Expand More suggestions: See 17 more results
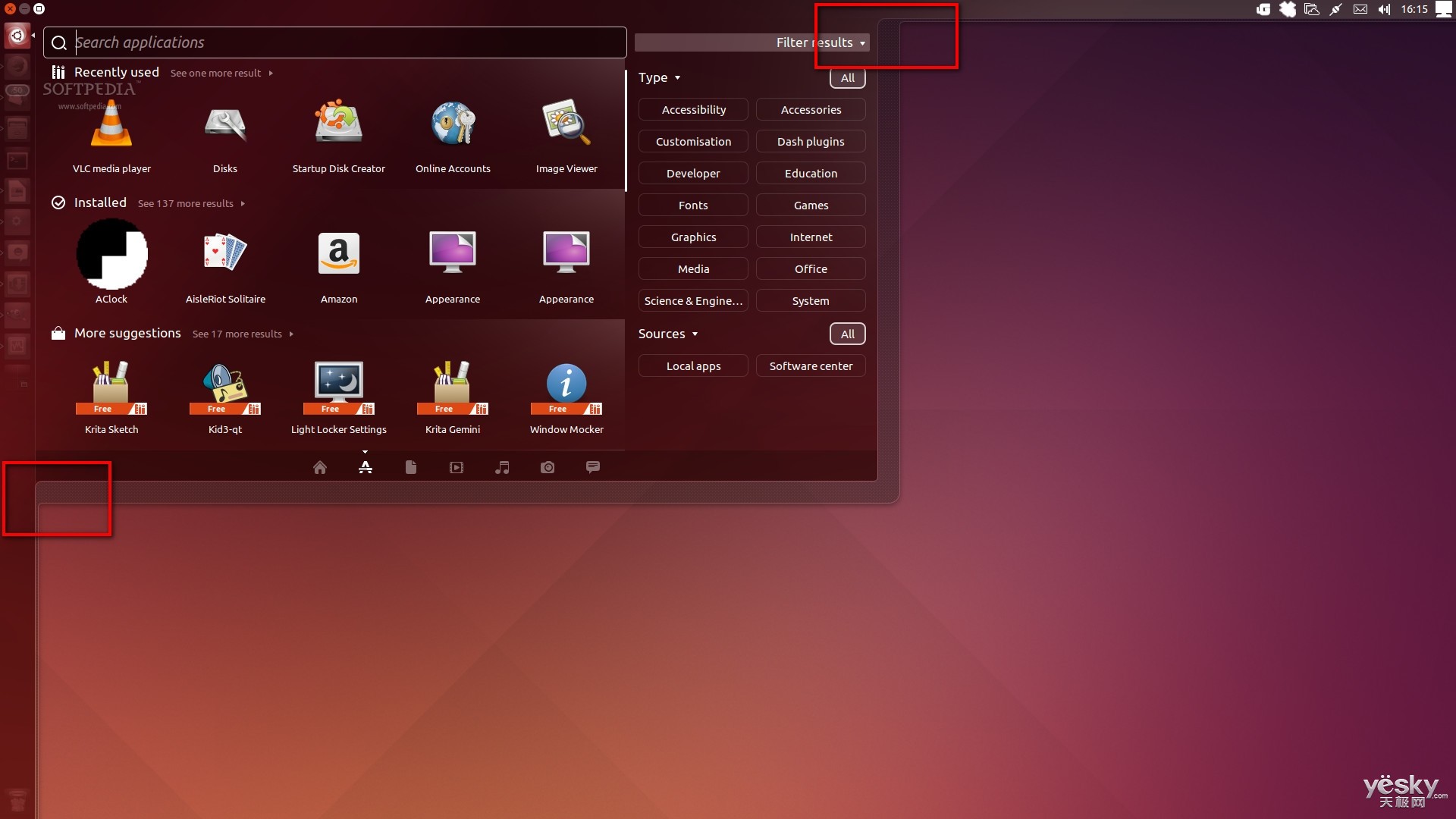The image size is (1456, 819). pos(243,334)
